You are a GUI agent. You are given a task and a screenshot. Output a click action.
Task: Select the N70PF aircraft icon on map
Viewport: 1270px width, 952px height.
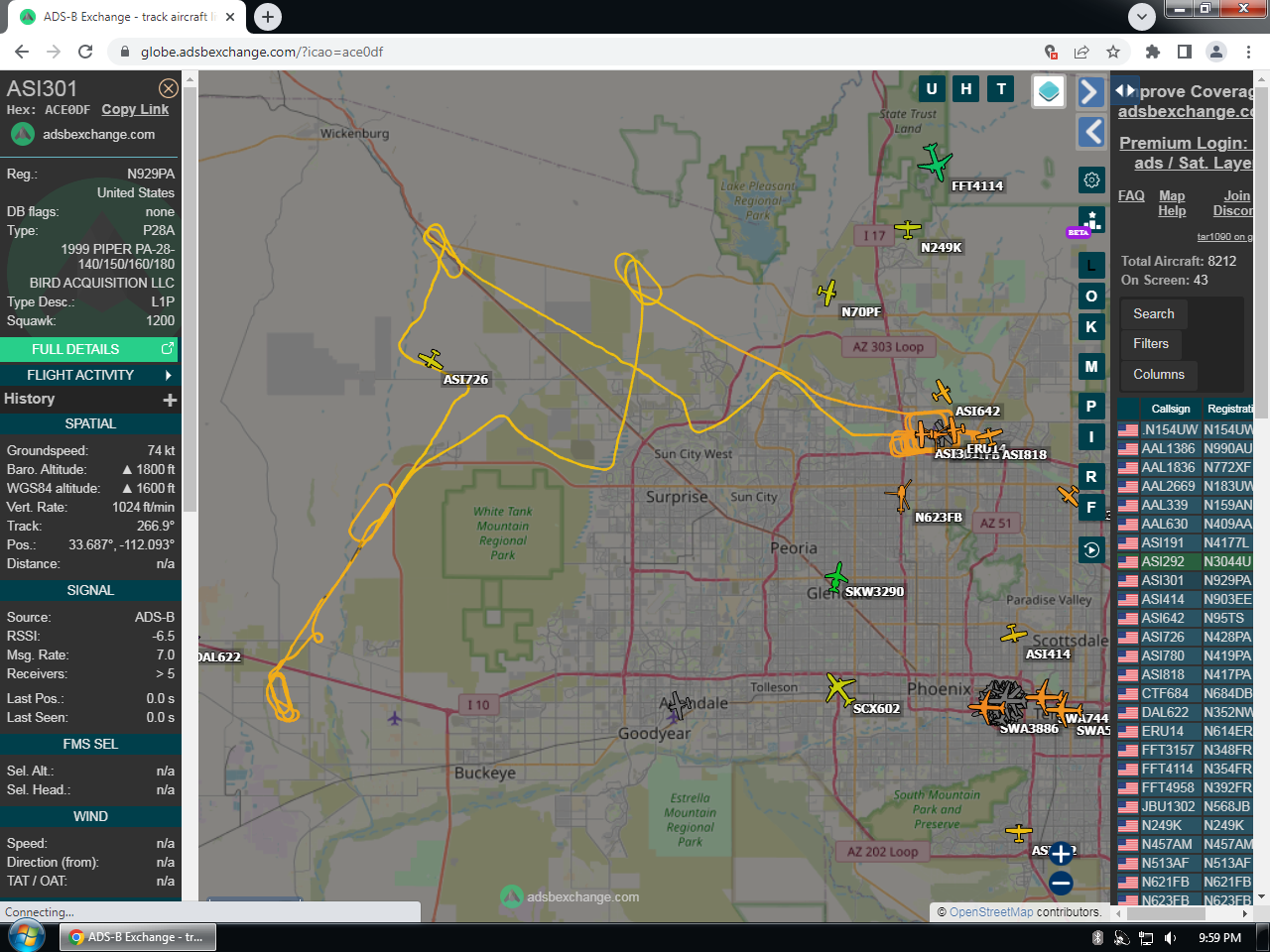(827, 293)
